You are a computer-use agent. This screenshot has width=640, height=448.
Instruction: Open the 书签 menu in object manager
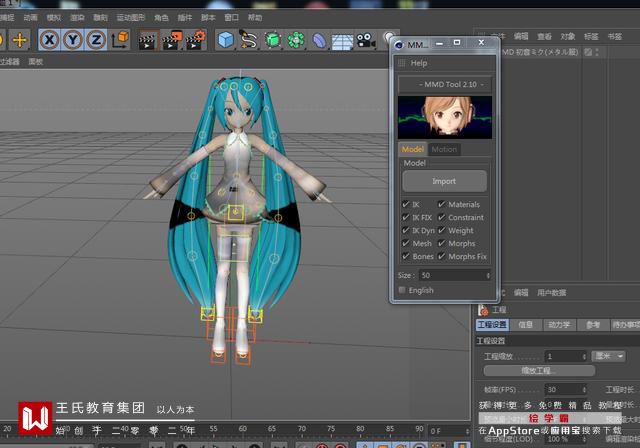(x=615, y=36)
